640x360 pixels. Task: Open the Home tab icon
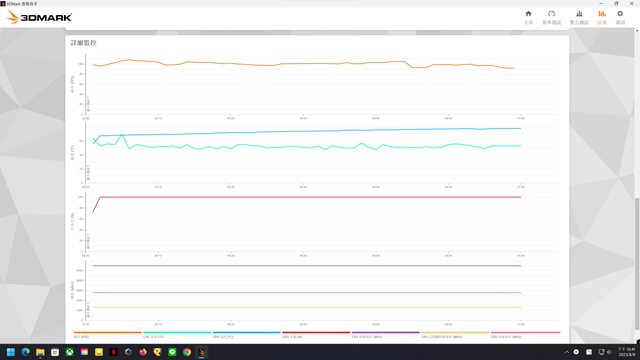[x=529, y=17]
